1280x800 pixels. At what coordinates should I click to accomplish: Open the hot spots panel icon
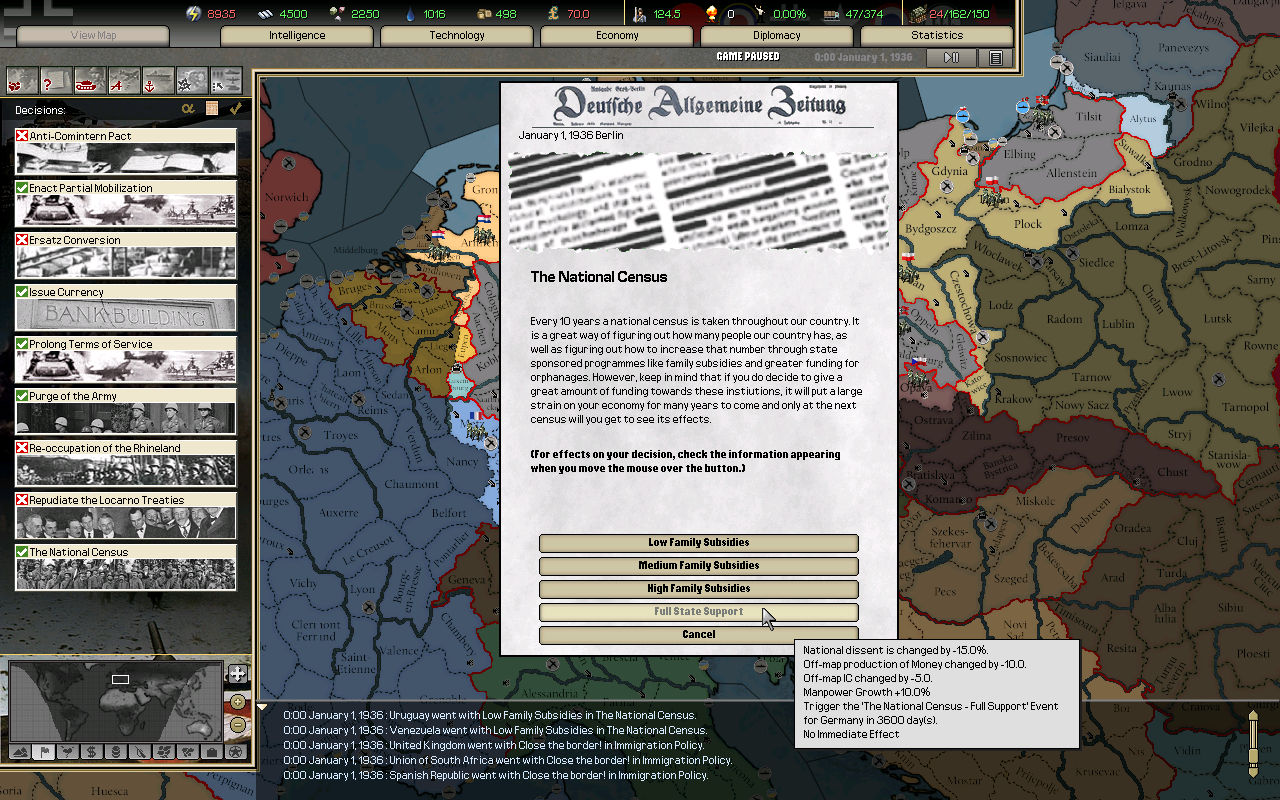coord(22,80)
